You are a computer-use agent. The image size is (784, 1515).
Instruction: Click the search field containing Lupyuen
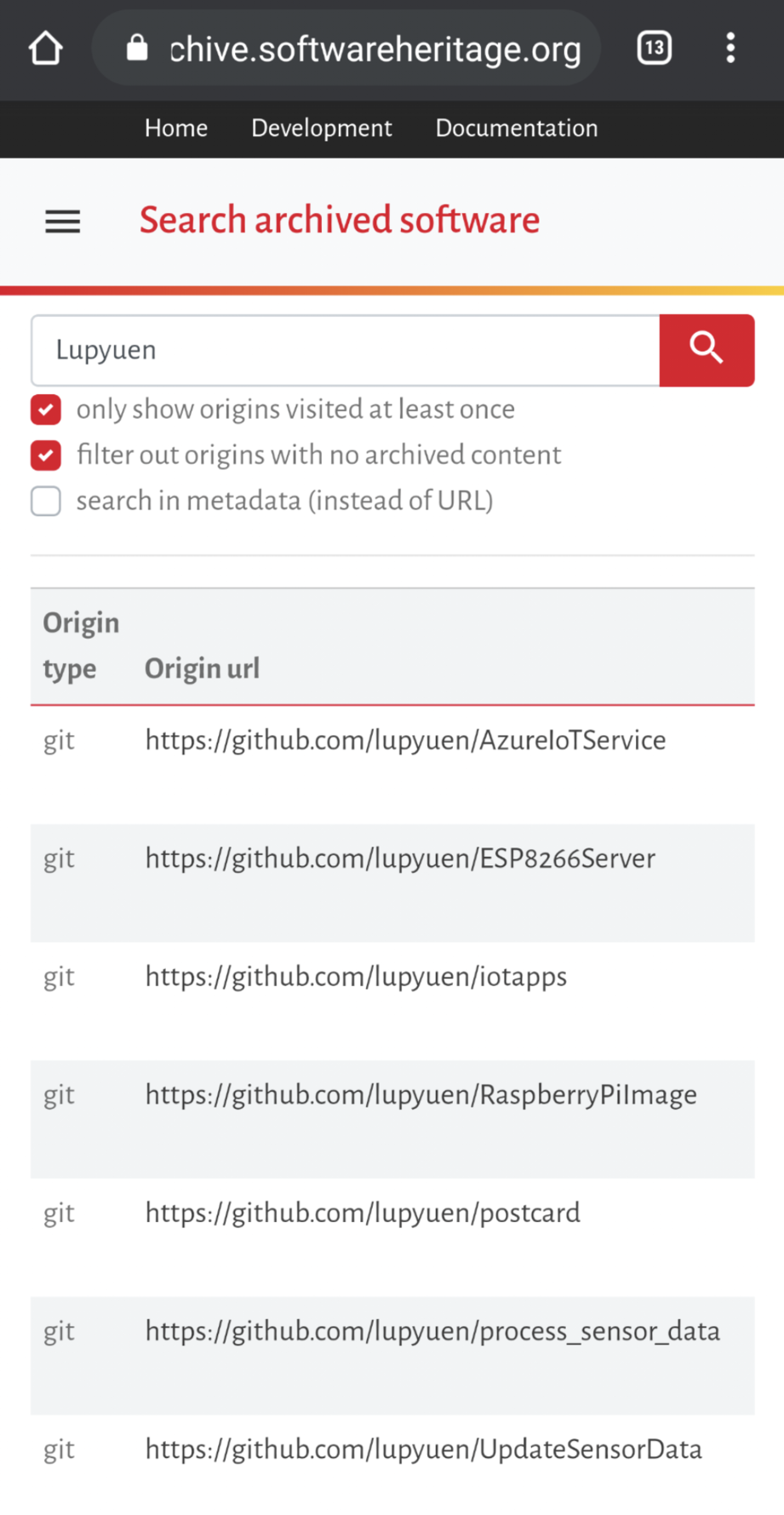click(x=345, y=351)
